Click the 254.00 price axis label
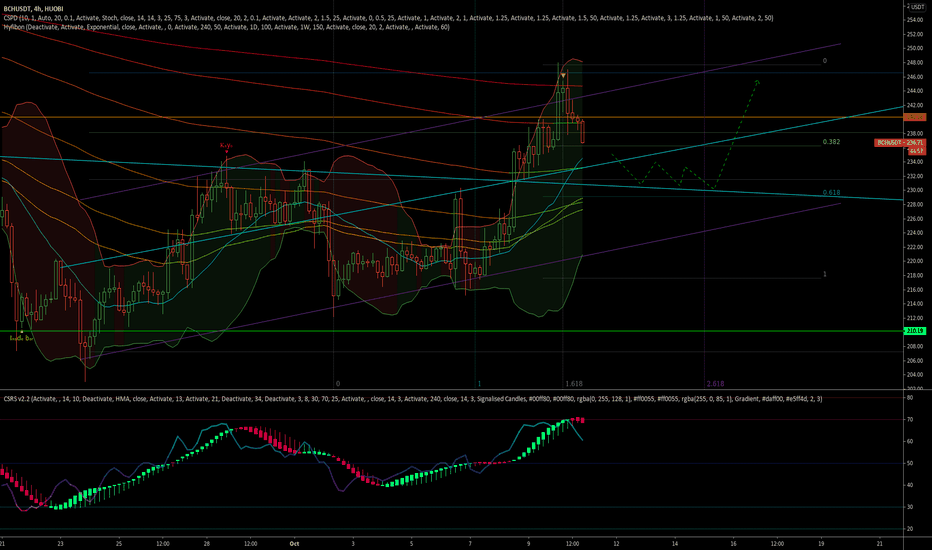 [x=915, y=20]
